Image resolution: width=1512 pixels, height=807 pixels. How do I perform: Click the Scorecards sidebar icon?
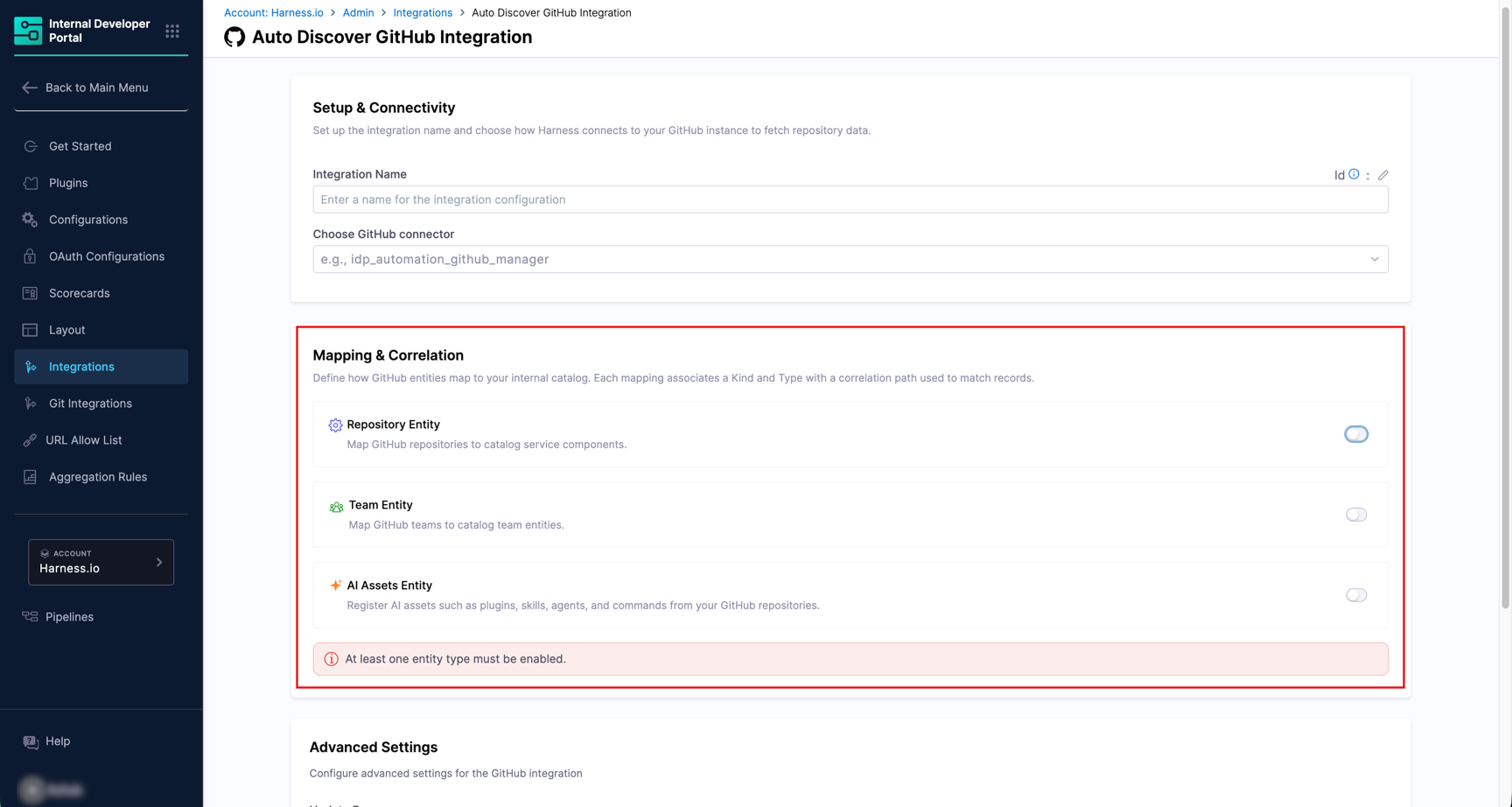[x=31, y=293]
